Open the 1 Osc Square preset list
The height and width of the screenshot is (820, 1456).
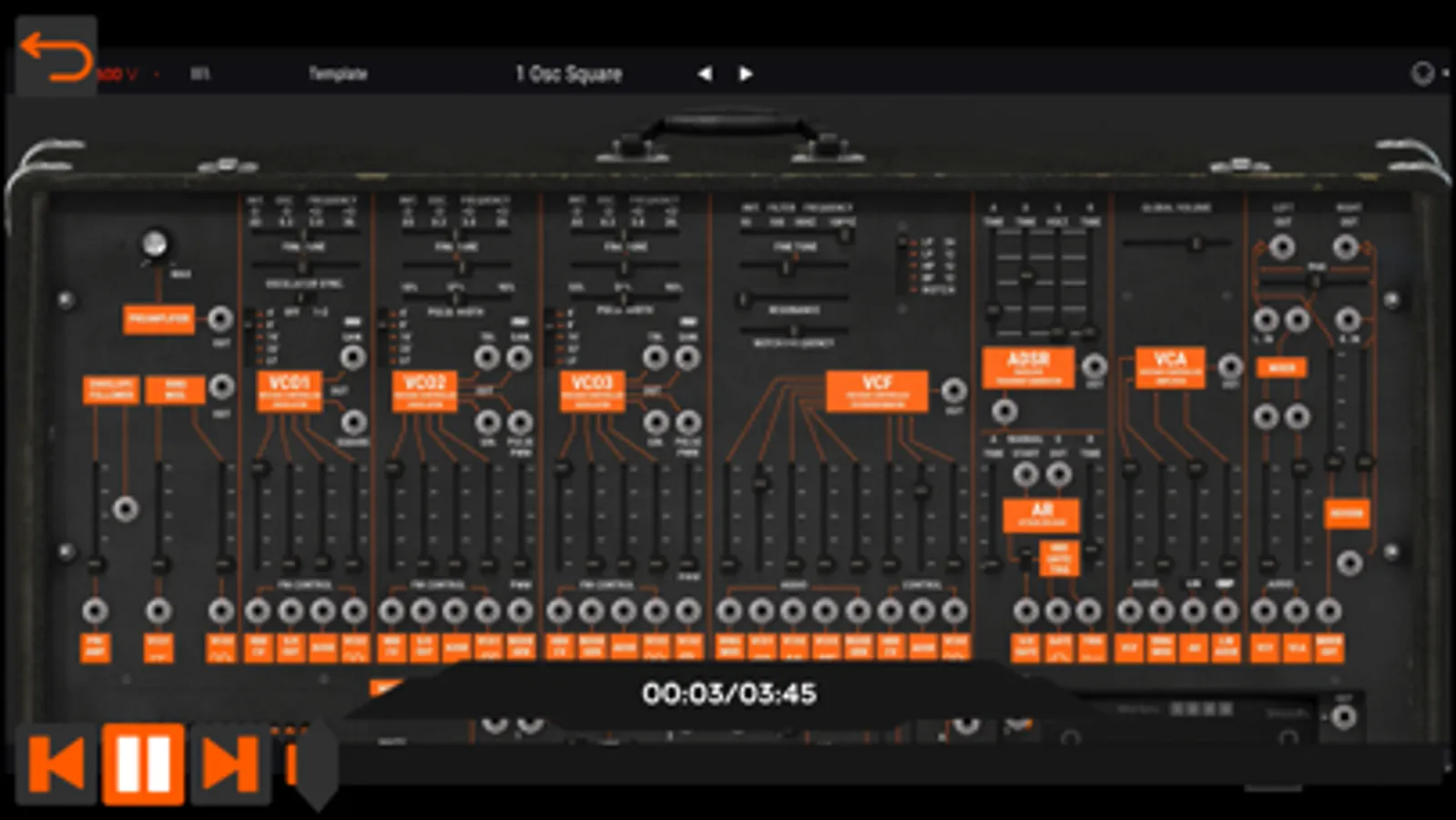[x=568, y=74]
